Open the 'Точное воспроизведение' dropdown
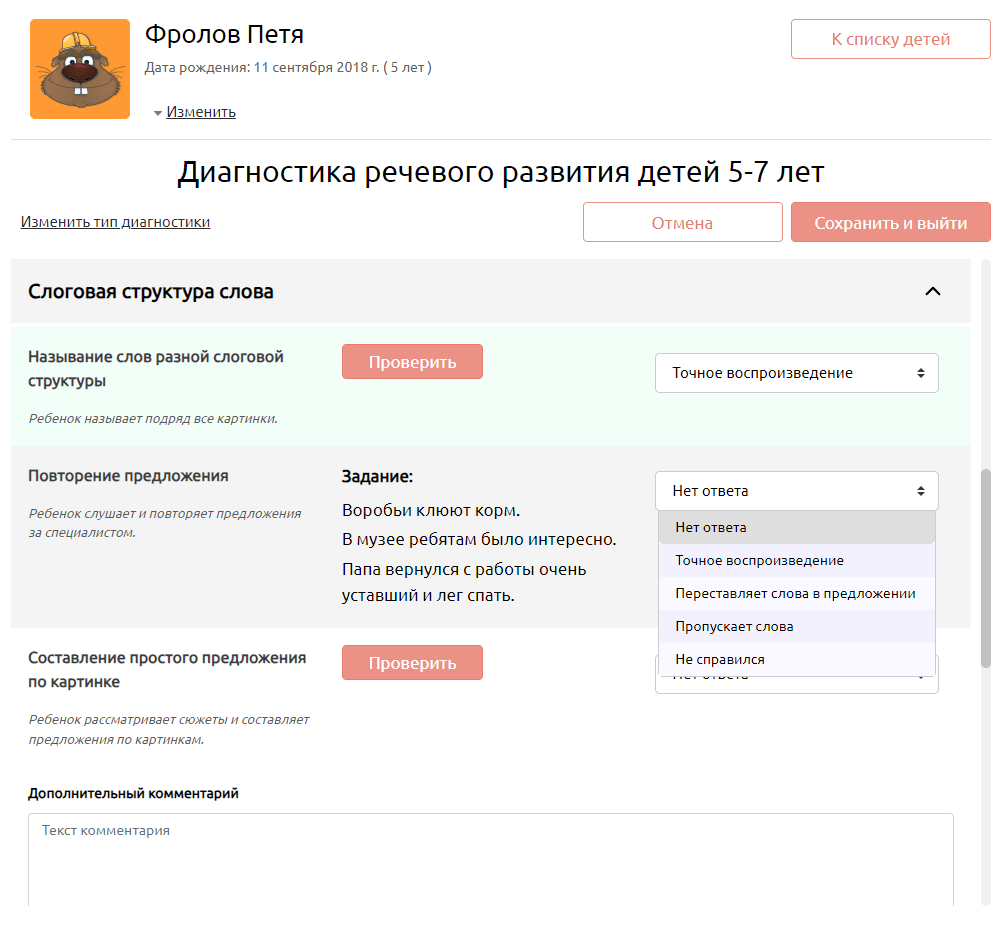The image size is (1002, 931). tap(796, 373)
